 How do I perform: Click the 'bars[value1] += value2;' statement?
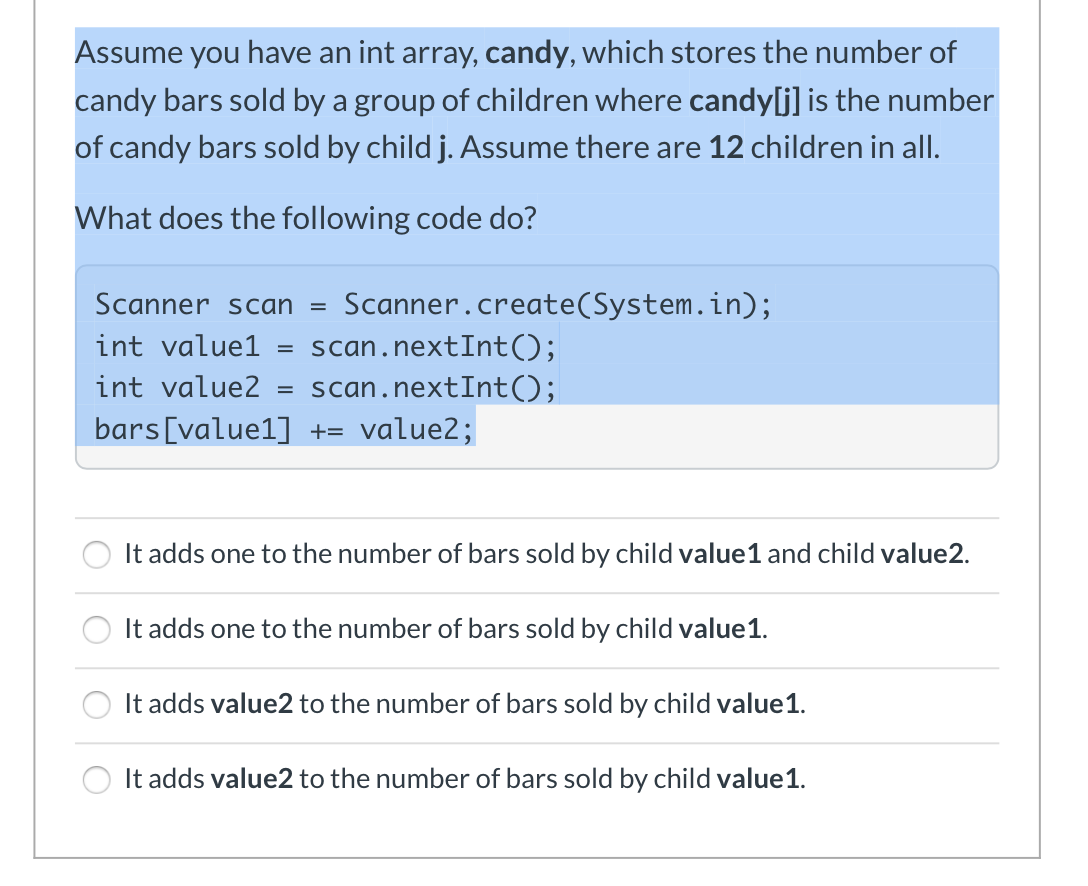(x=283, y=428)
